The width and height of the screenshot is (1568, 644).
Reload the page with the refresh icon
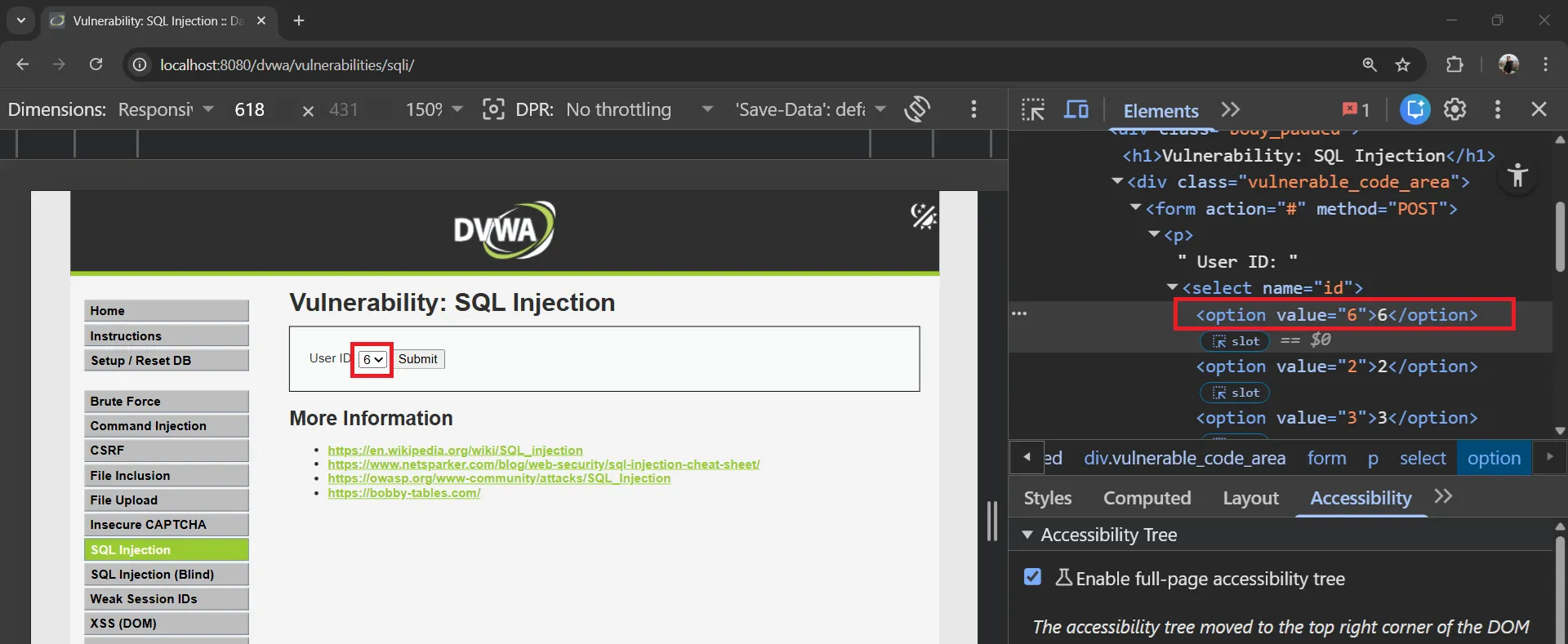click(x=96, y=64)
